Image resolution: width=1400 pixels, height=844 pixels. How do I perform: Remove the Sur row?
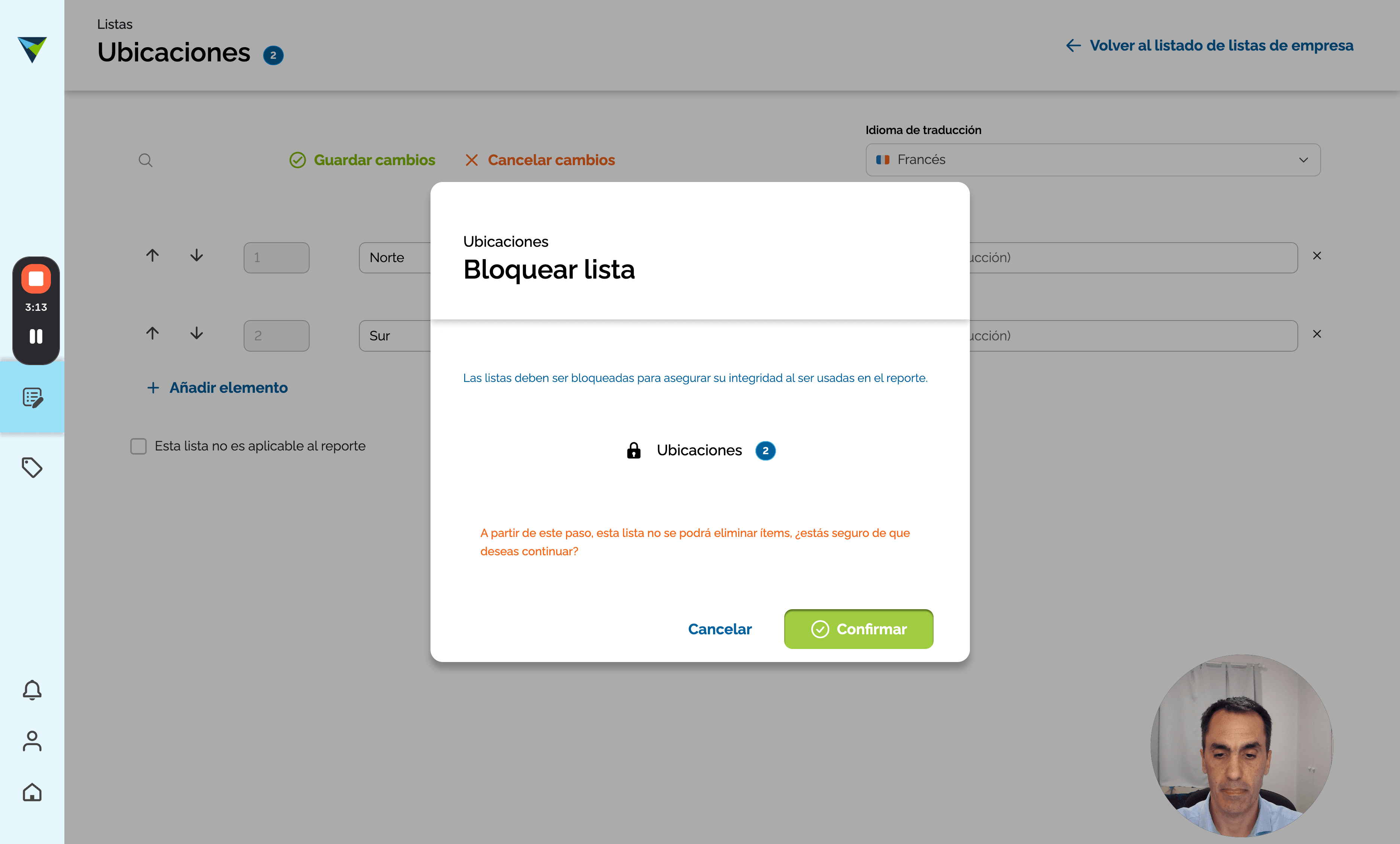pos(1317,334)
